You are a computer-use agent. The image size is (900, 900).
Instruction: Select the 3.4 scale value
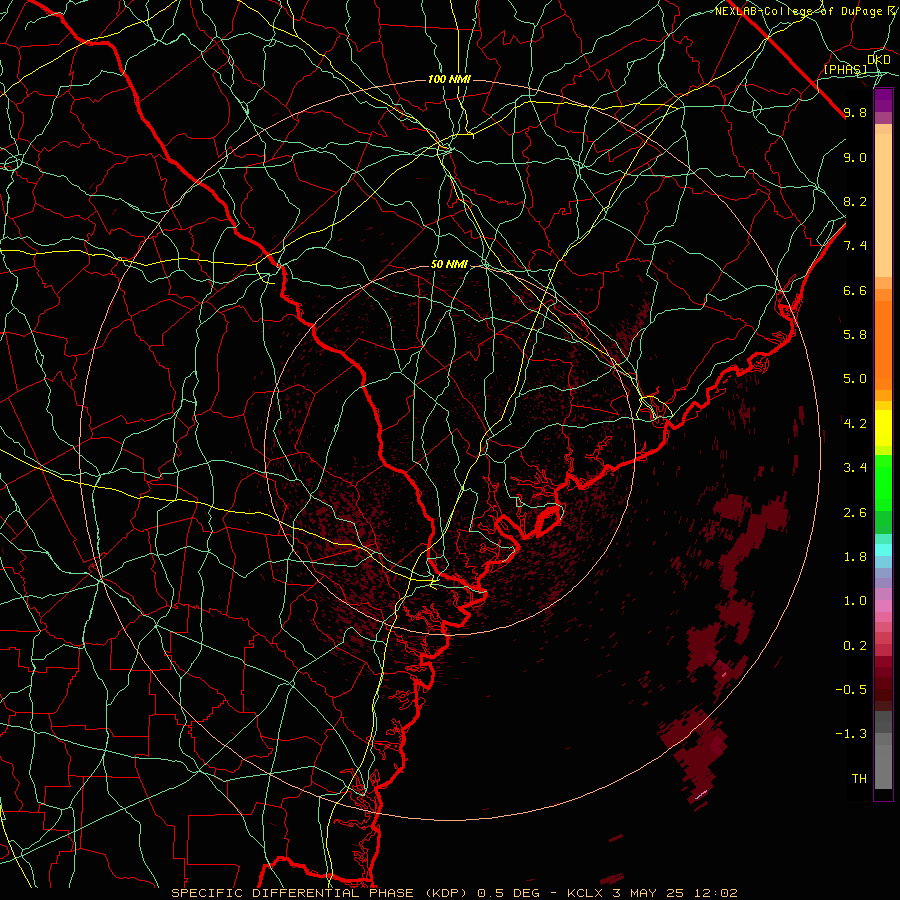(x=855, y=468)
